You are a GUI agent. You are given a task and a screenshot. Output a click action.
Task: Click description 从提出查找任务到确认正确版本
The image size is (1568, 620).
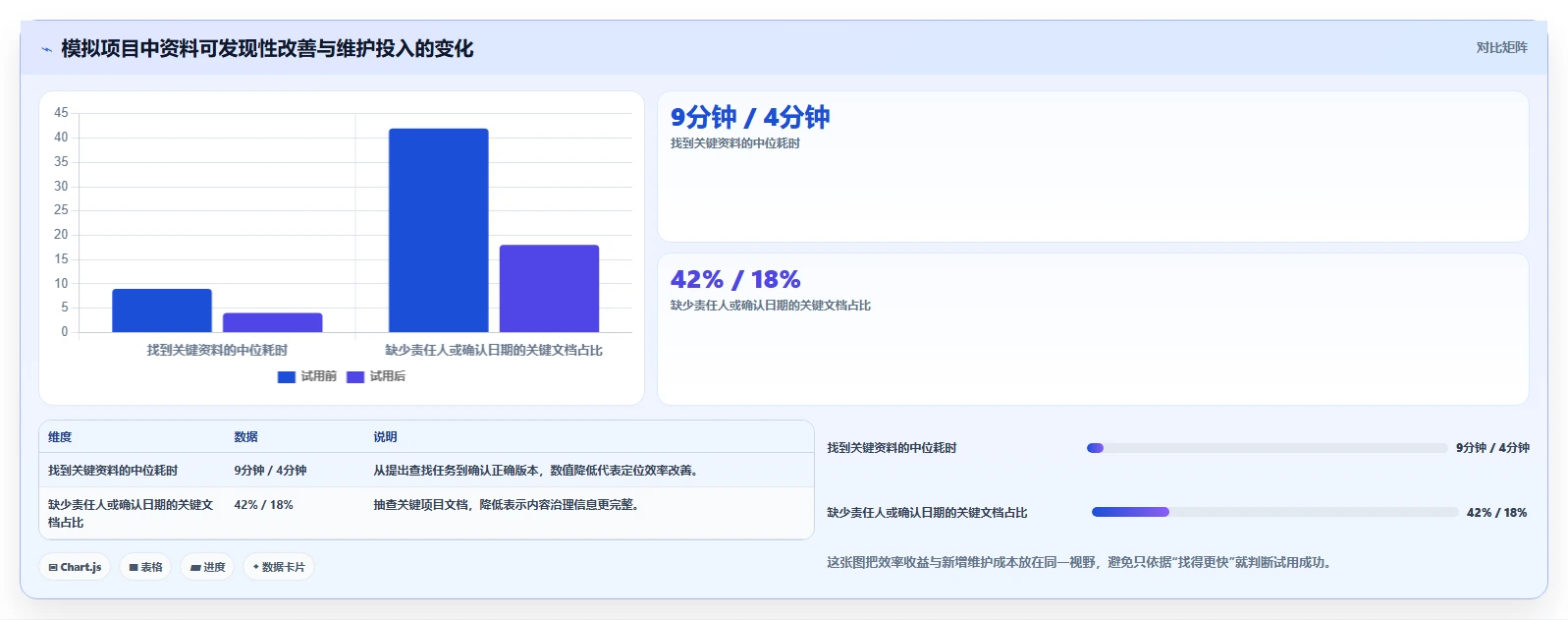click(x=537, y=471)
